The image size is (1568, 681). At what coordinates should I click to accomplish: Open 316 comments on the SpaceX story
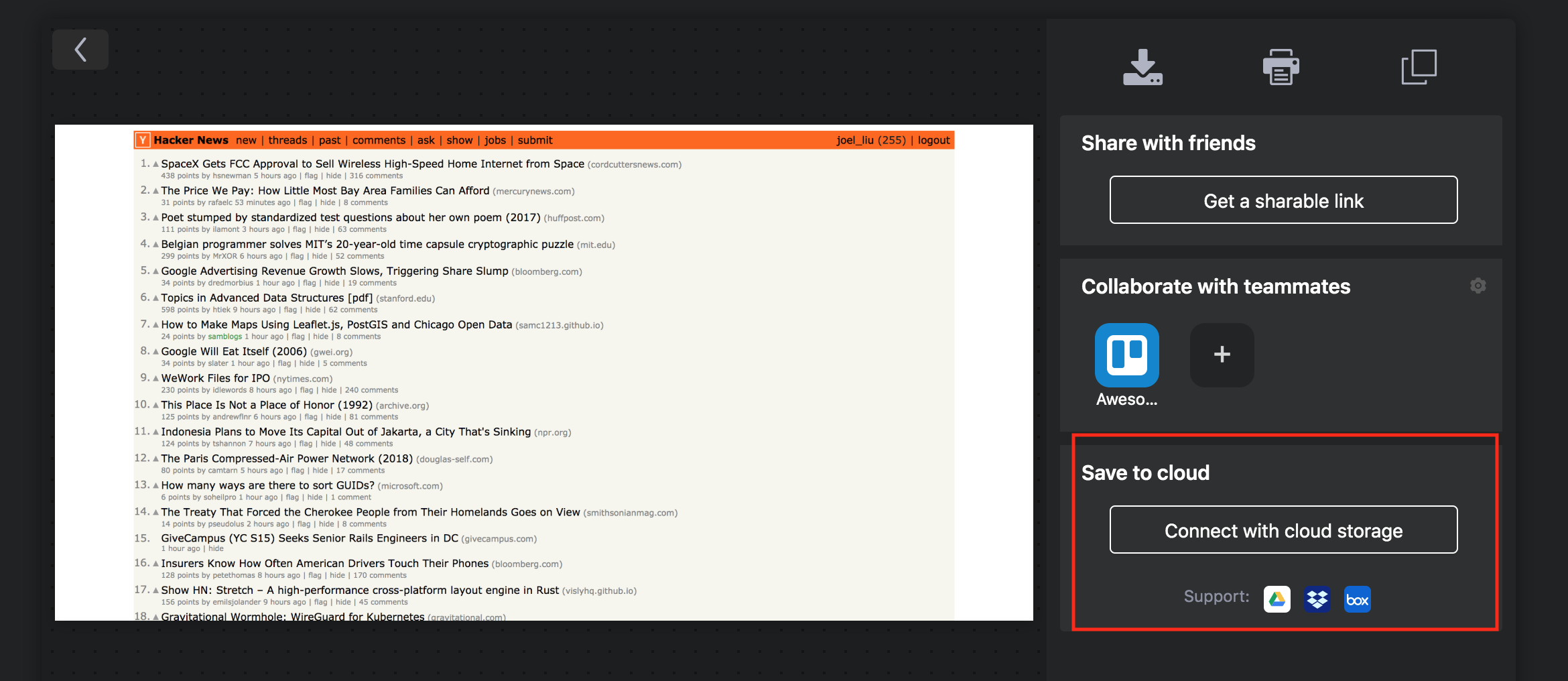[x=376, y=176]
